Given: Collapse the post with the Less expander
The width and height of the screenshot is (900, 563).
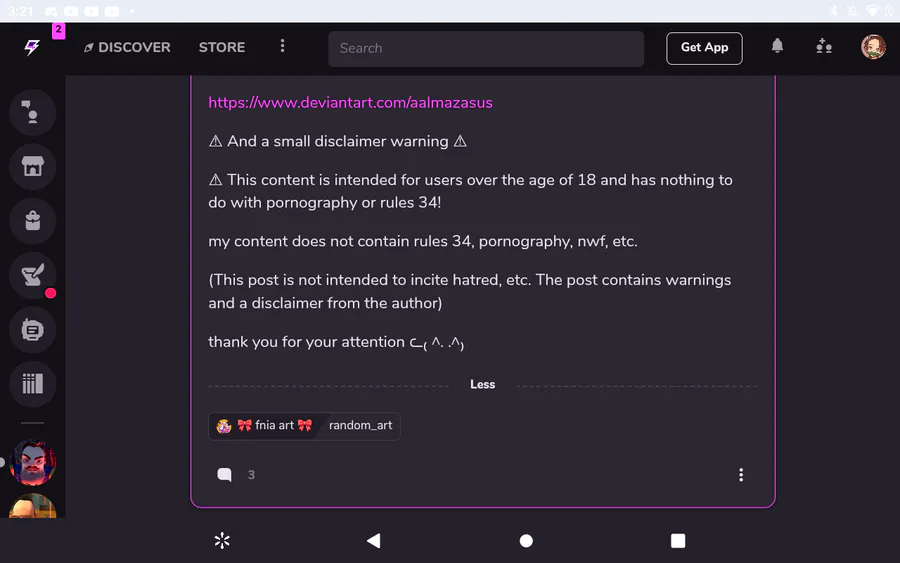Looking at the screenshot, I should point(482,384).
